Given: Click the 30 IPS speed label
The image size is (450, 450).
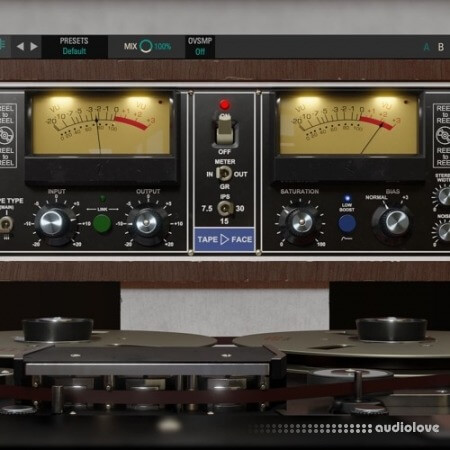Looking at the screenshot, I should pos(240,209).
